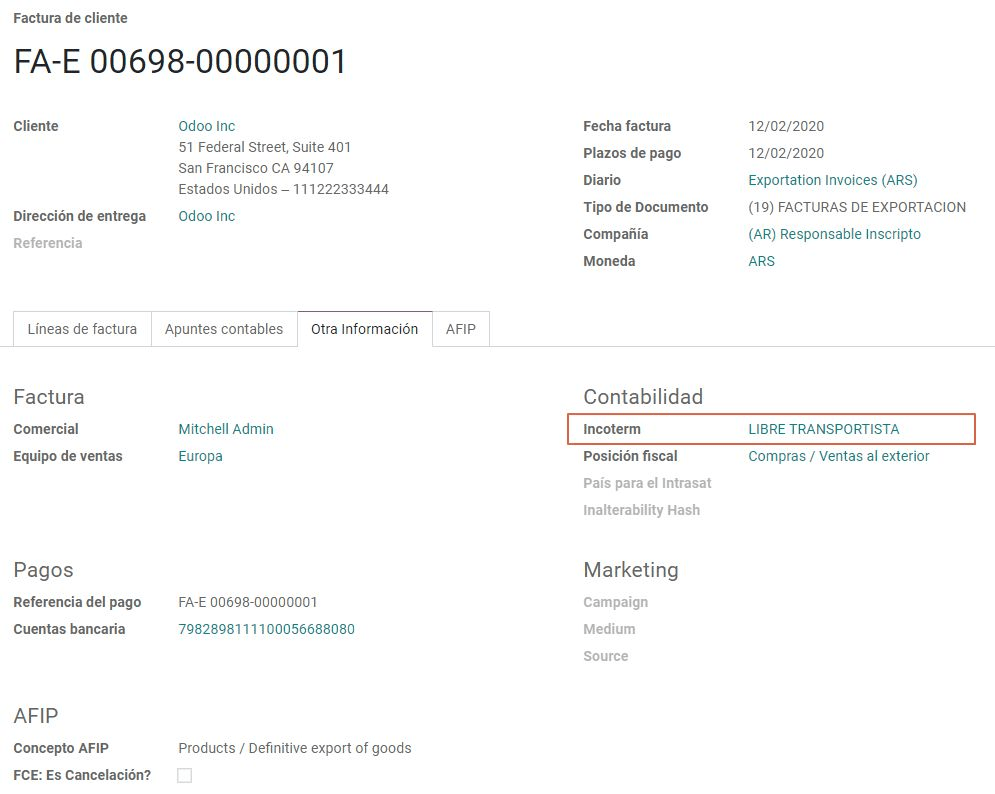
Task: Open the Líneas de factura tab
Action: point(82,329)
